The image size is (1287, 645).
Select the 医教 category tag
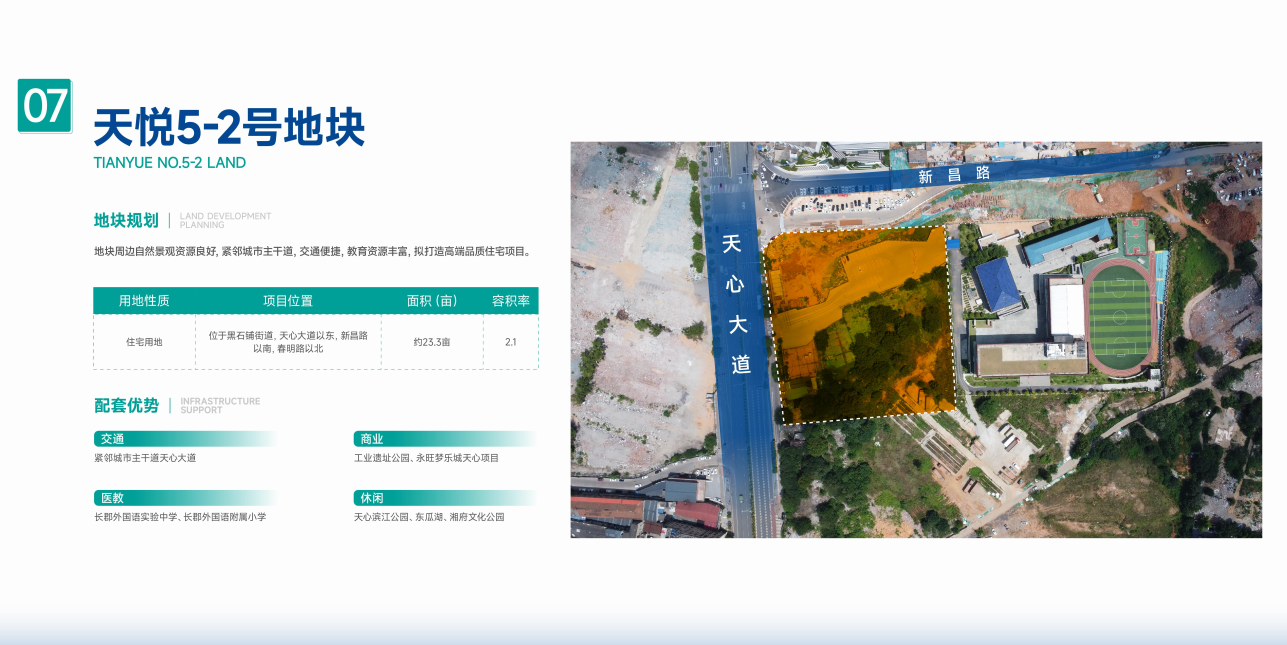(x=112, y=498)
